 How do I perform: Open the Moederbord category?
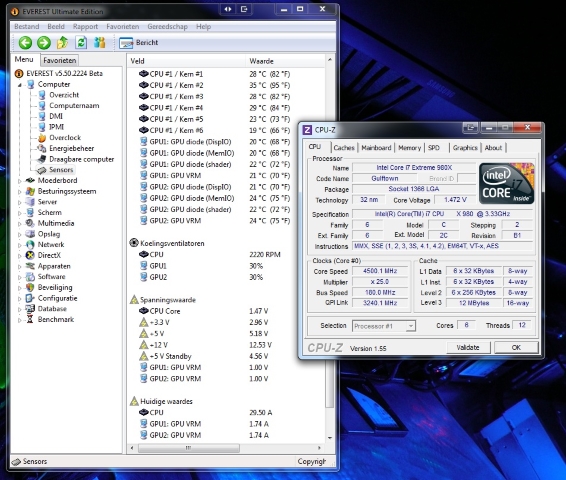tap(57, 180)
